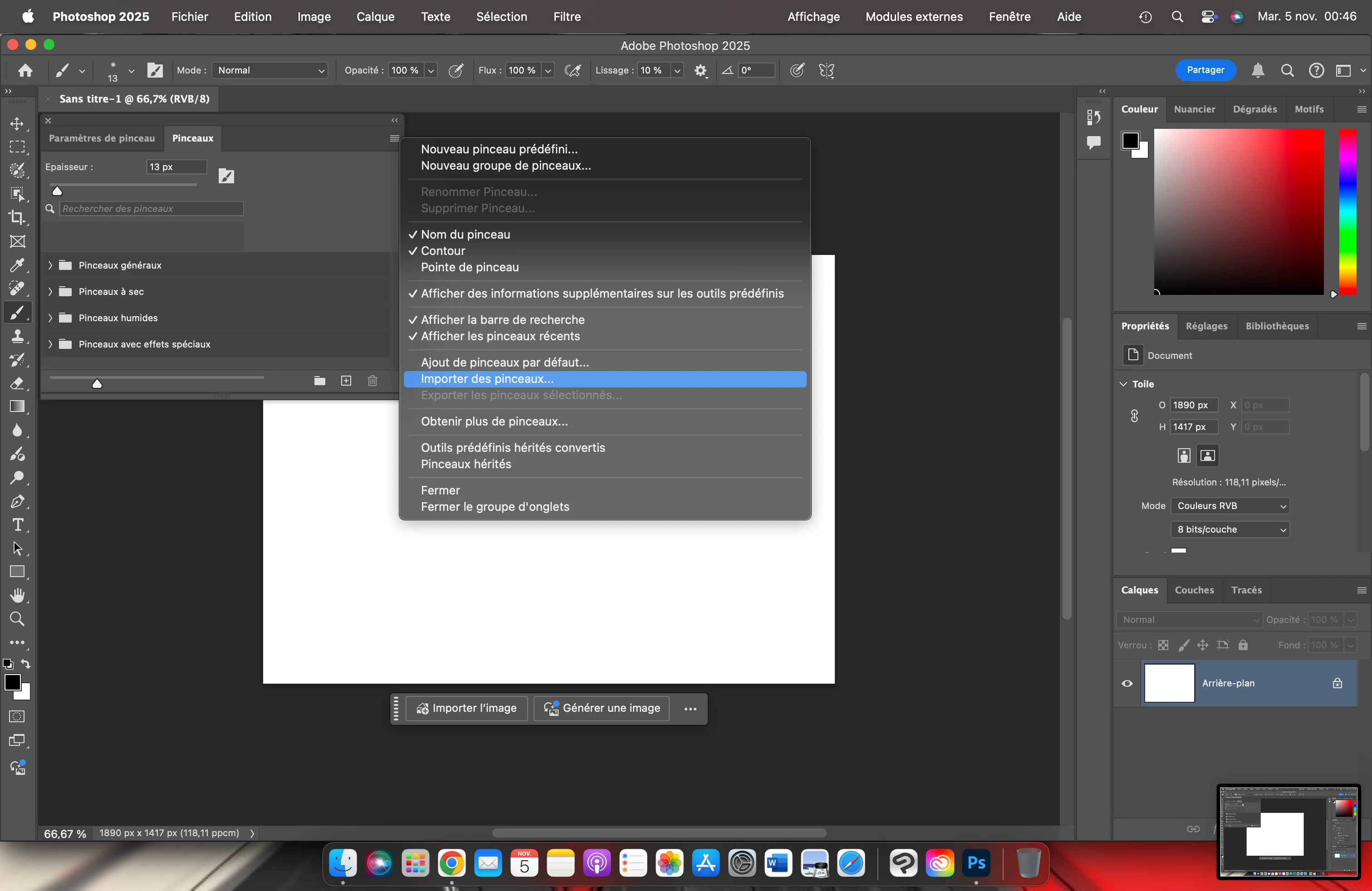This screenshot has height=891, width=1372.
Task: Create new brush with plus icon
Action: click(x=346, y=381)
